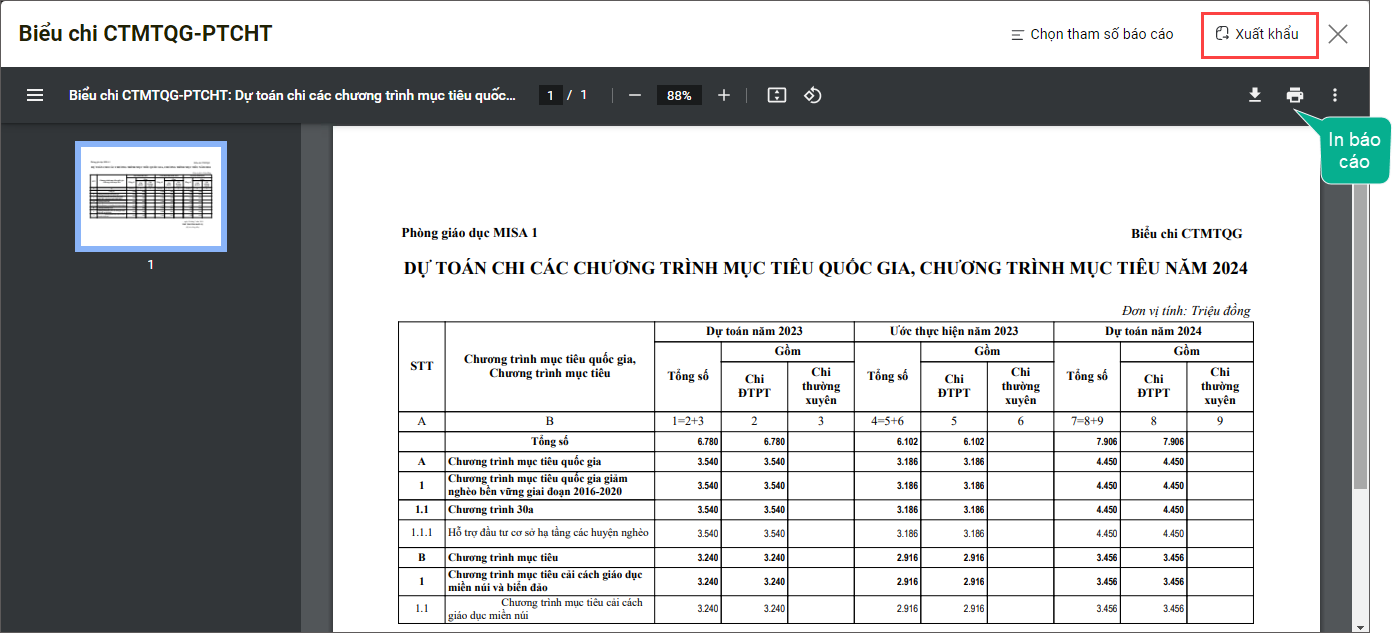Click the green In báo cáo tooltip

(1354, 151)
